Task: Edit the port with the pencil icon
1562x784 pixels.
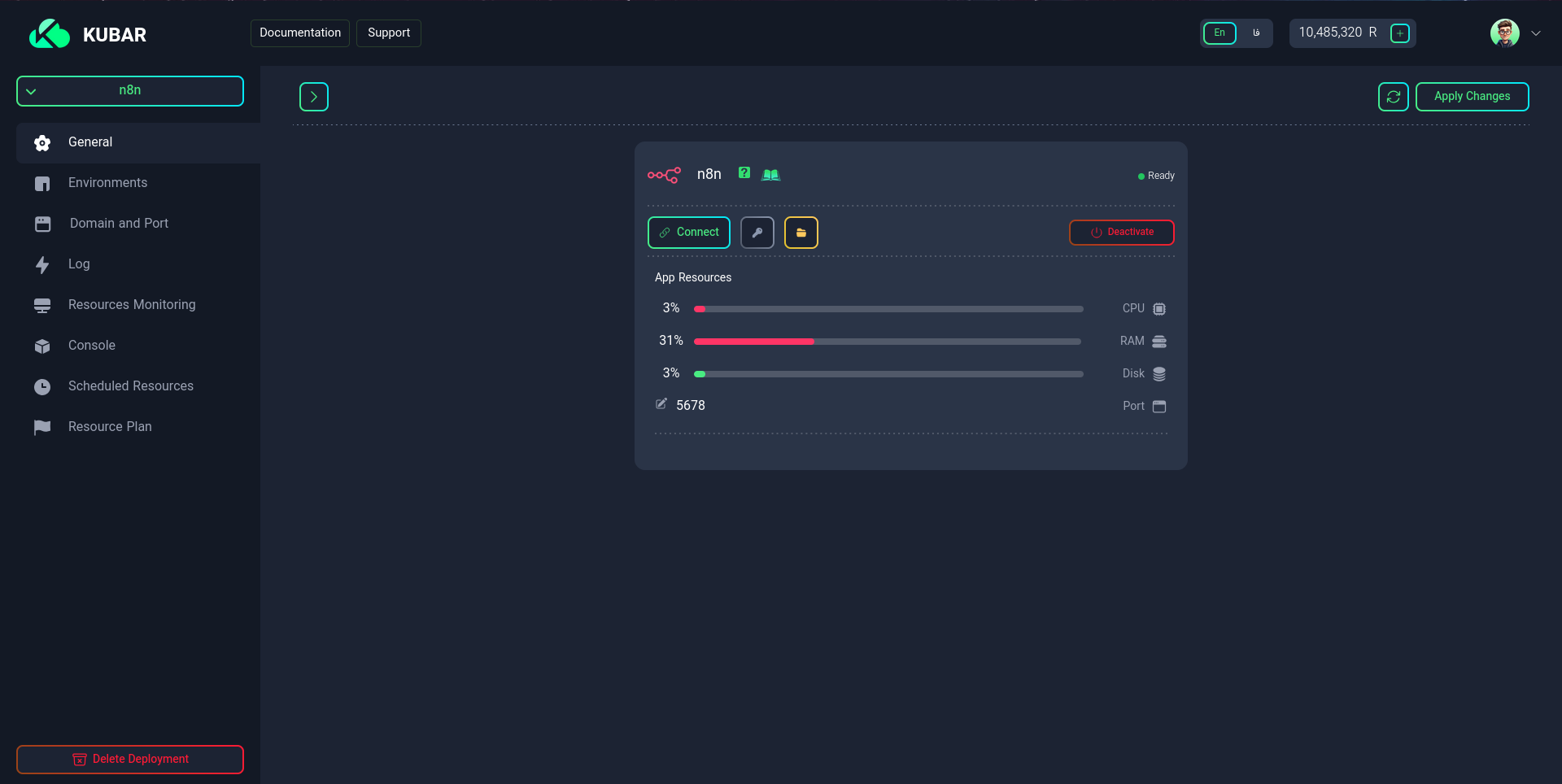Action: [x=661, y=404]
